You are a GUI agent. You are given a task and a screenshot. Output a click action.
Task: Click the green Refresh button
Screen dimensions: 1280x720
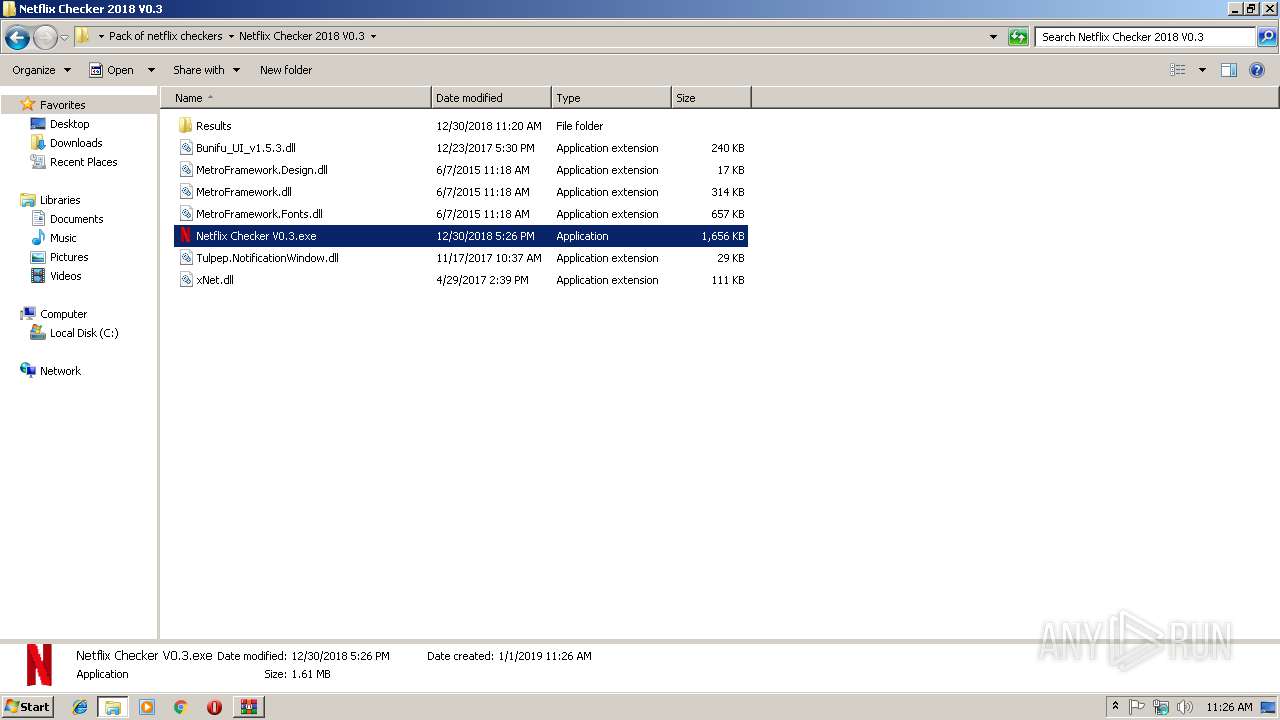click(x=1018, y=37)
